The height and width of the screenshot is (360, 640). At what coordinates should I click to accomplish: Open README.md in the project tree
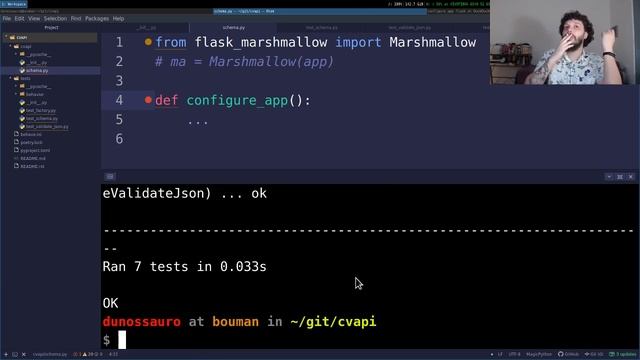[x=33, y=158]
